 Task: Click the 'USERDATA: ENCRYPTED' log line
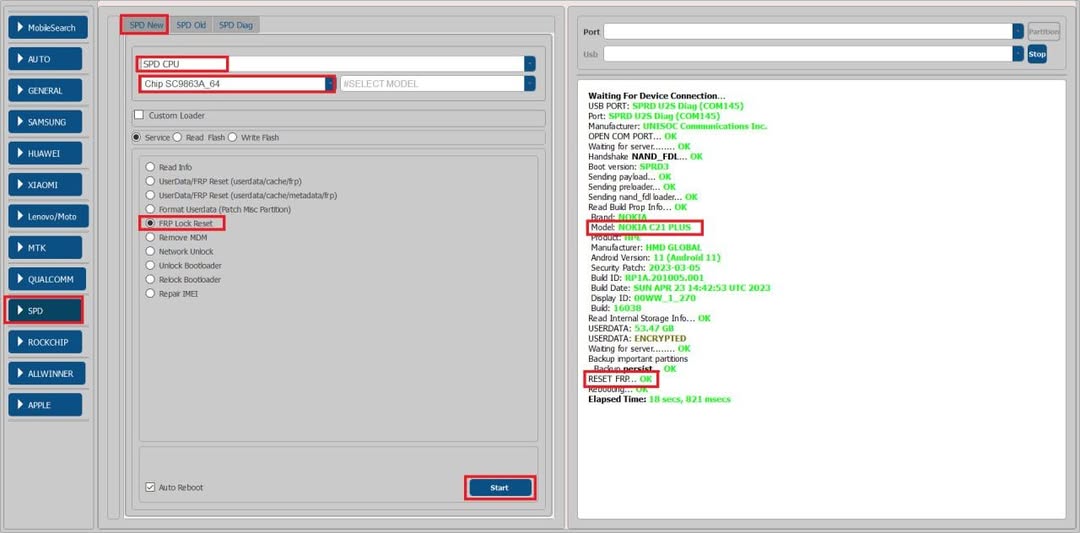(x=637, y=339)
